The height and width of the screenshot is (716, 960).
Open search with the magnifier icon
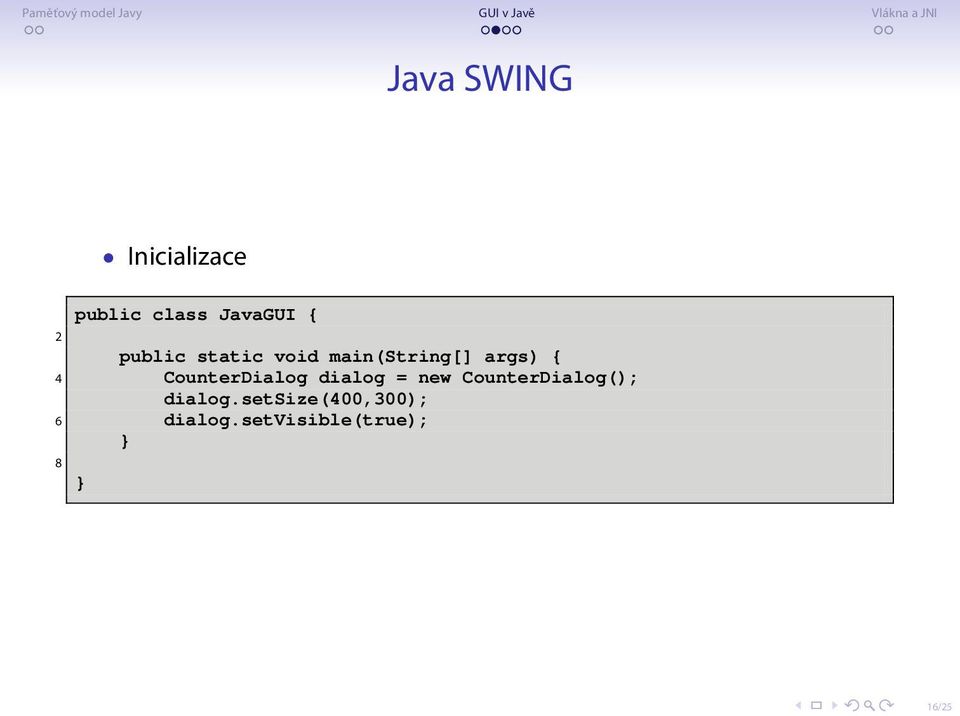point(869,706)
